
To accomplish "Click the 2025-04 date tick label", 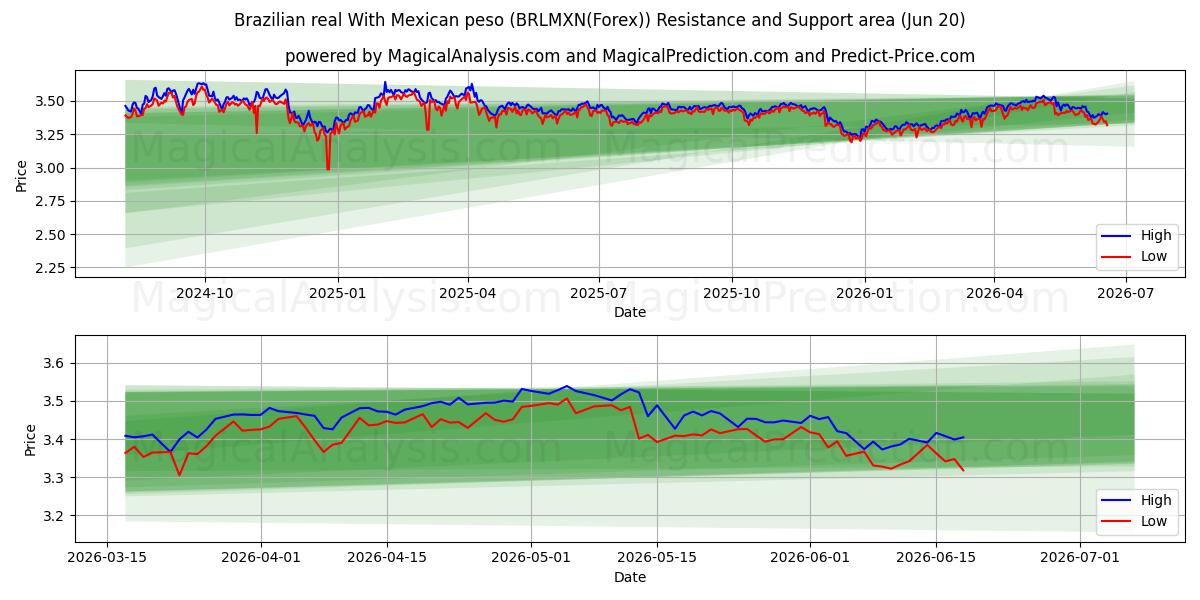I will click(x=468, y=293).
